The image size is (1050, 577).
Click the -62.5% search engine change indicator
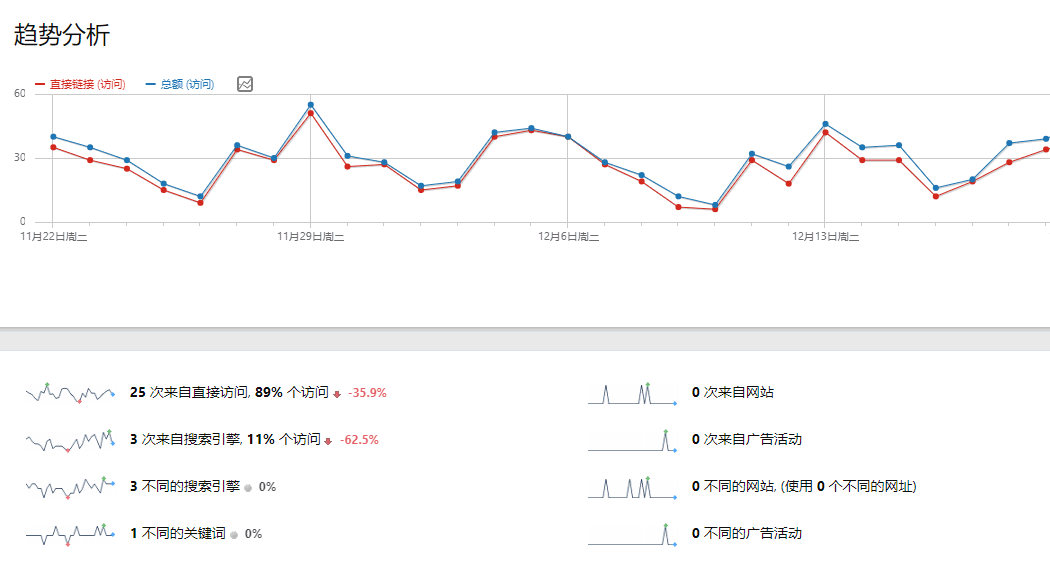point(358,440)
